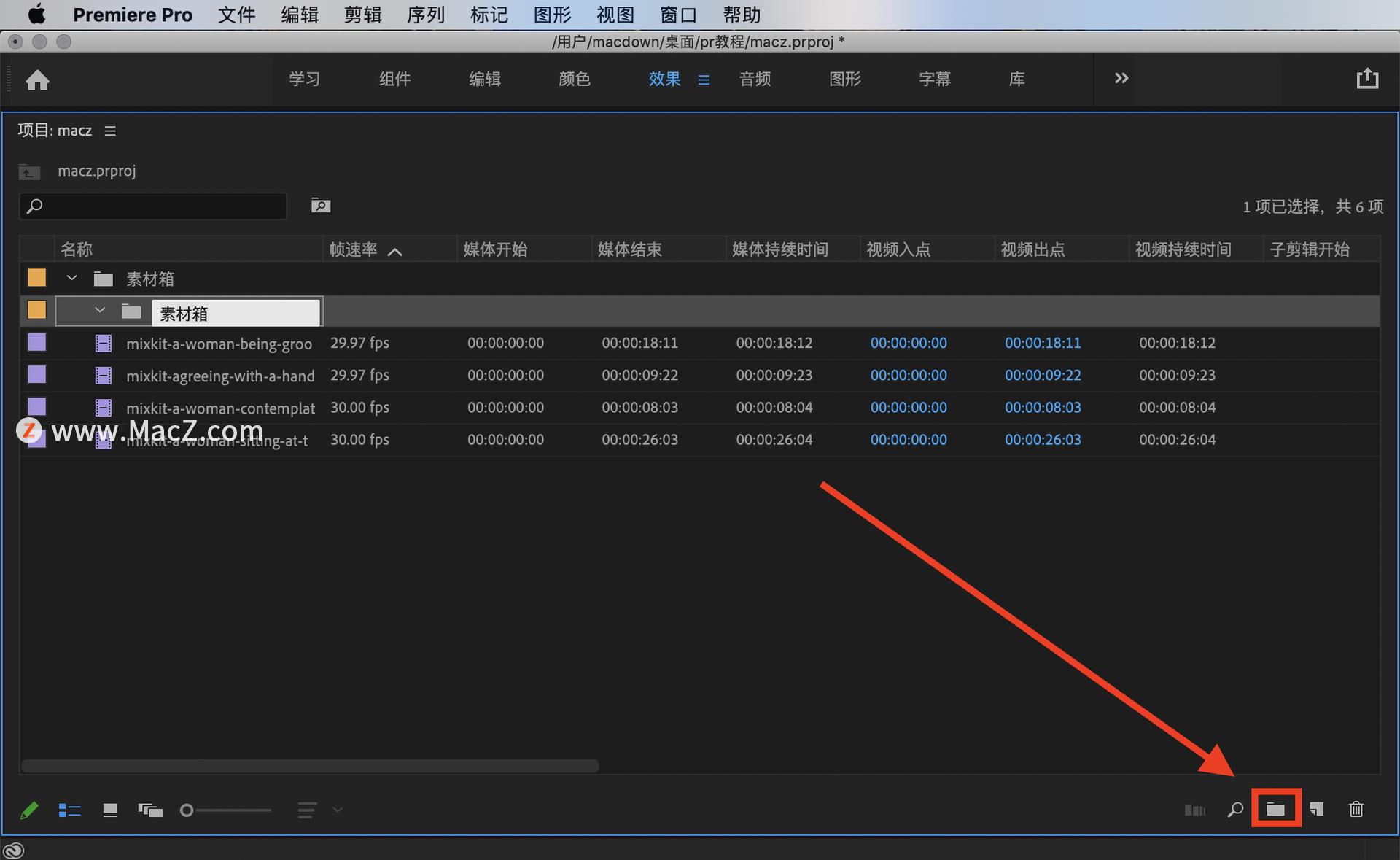Click the New Bin folder icon
1400x860 pixels.
coord(1275,809)
